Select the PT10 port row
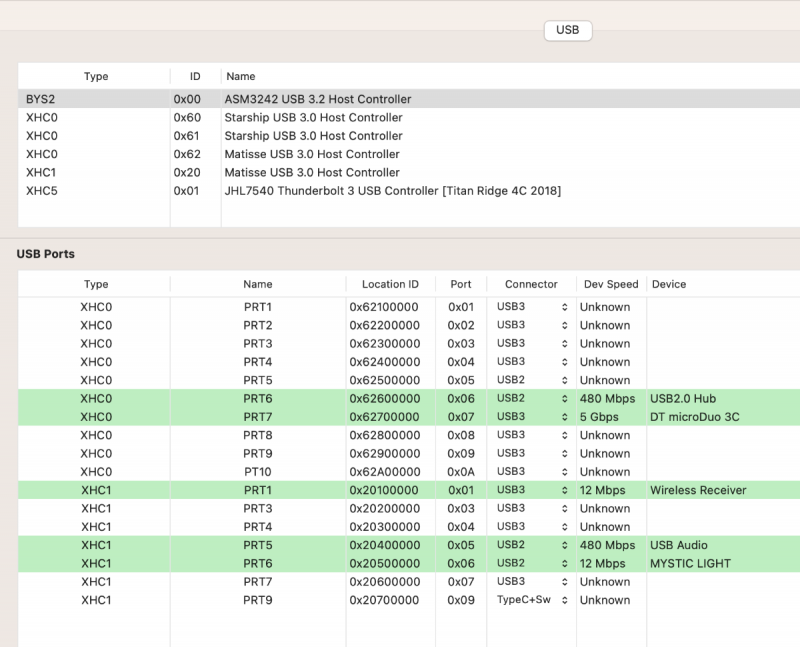 pyautogui.click(x=257, y=472)
